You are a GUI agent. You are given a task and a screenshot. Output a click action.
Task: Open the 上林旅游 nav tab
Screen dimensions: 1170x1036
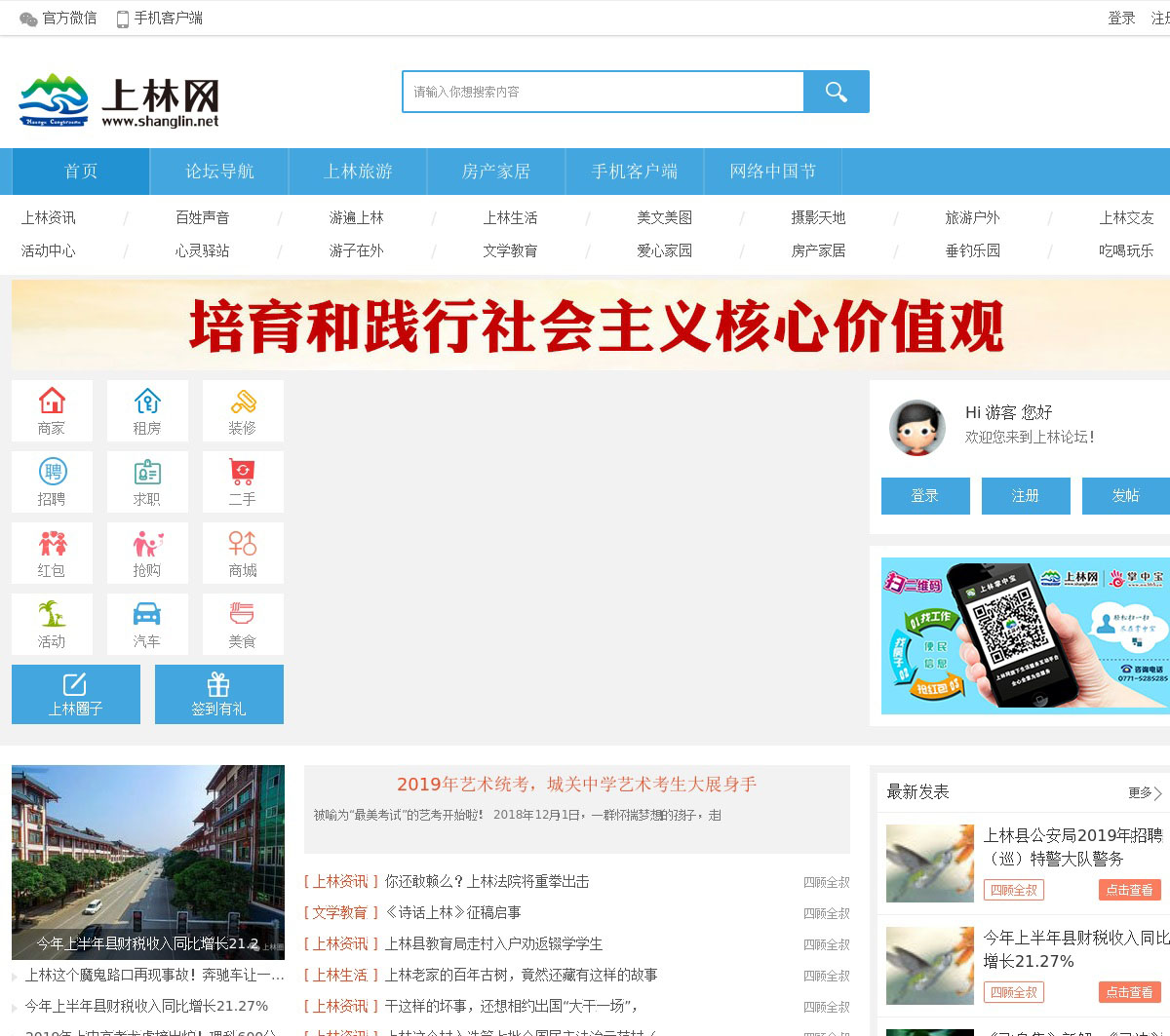coord(358,172)
